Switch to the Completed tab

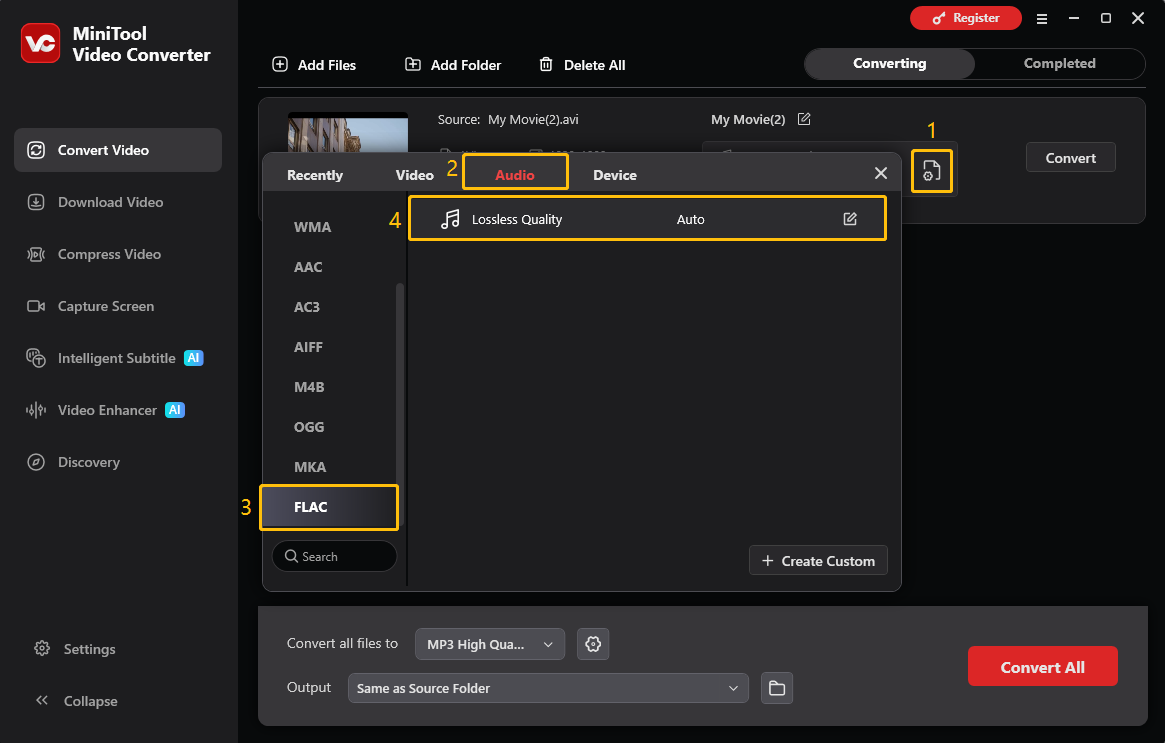coord(1059,64)
